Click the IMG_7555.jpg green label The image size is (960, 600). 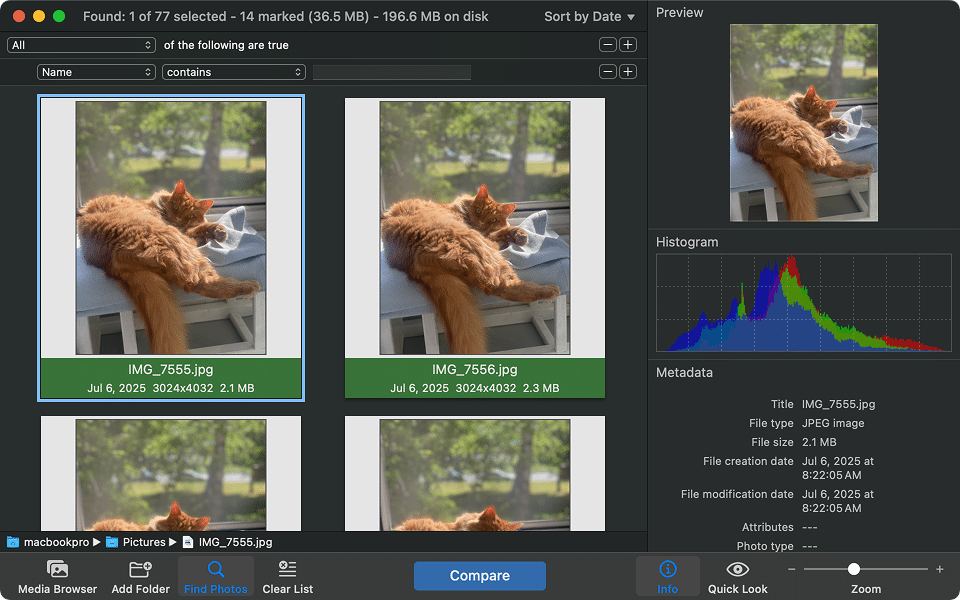click(x=171, y=378)
